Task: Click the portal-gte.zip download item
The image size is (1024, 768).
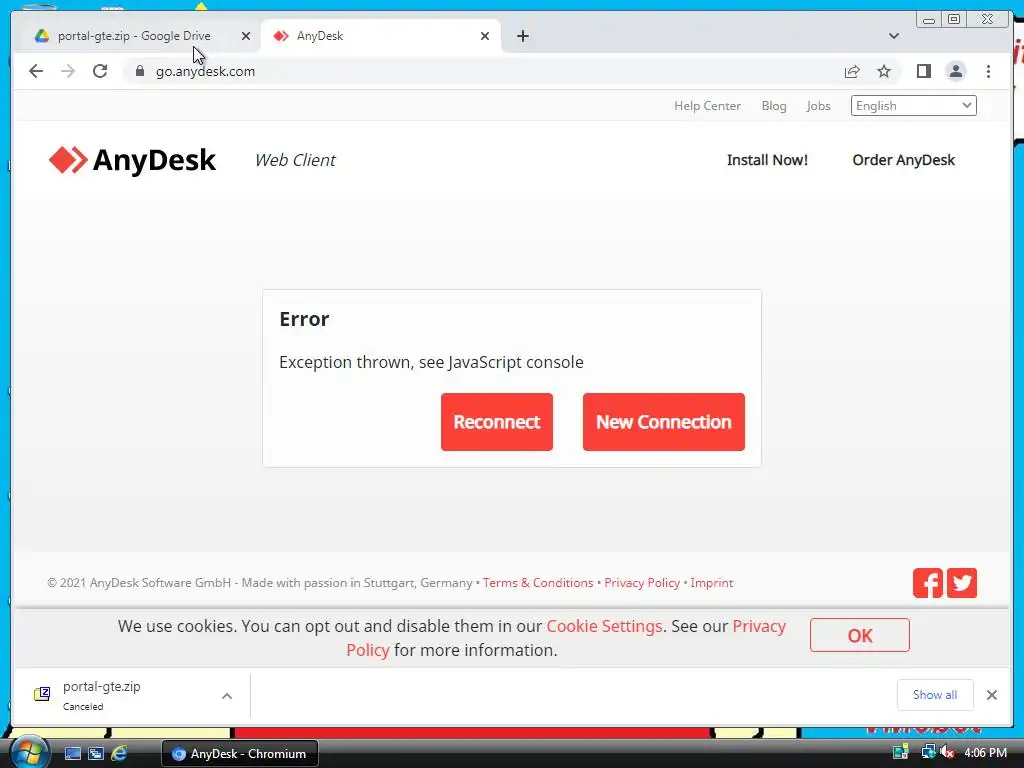Action: click(124, 695)
